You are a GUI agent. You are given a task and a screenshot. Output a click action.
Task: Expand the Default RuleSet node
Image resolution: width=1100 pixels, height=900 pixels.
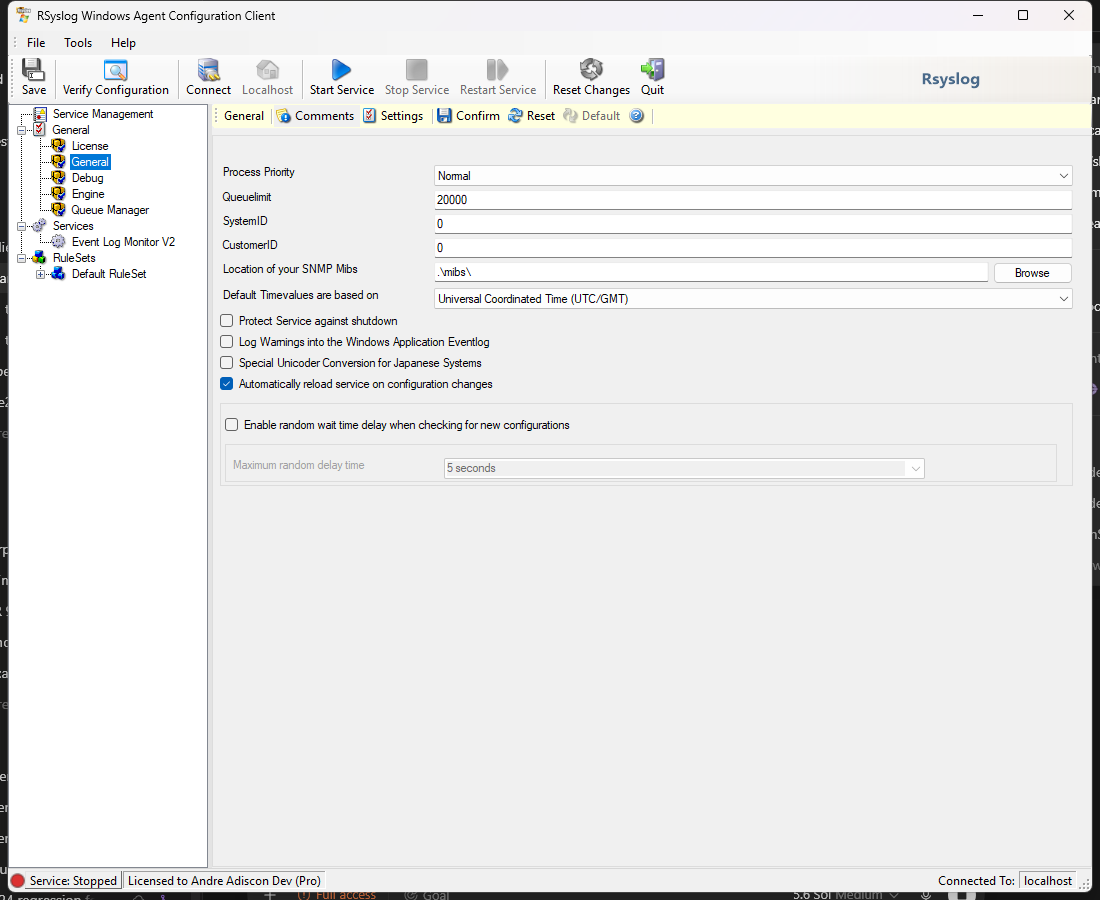[x=41, y=274]
